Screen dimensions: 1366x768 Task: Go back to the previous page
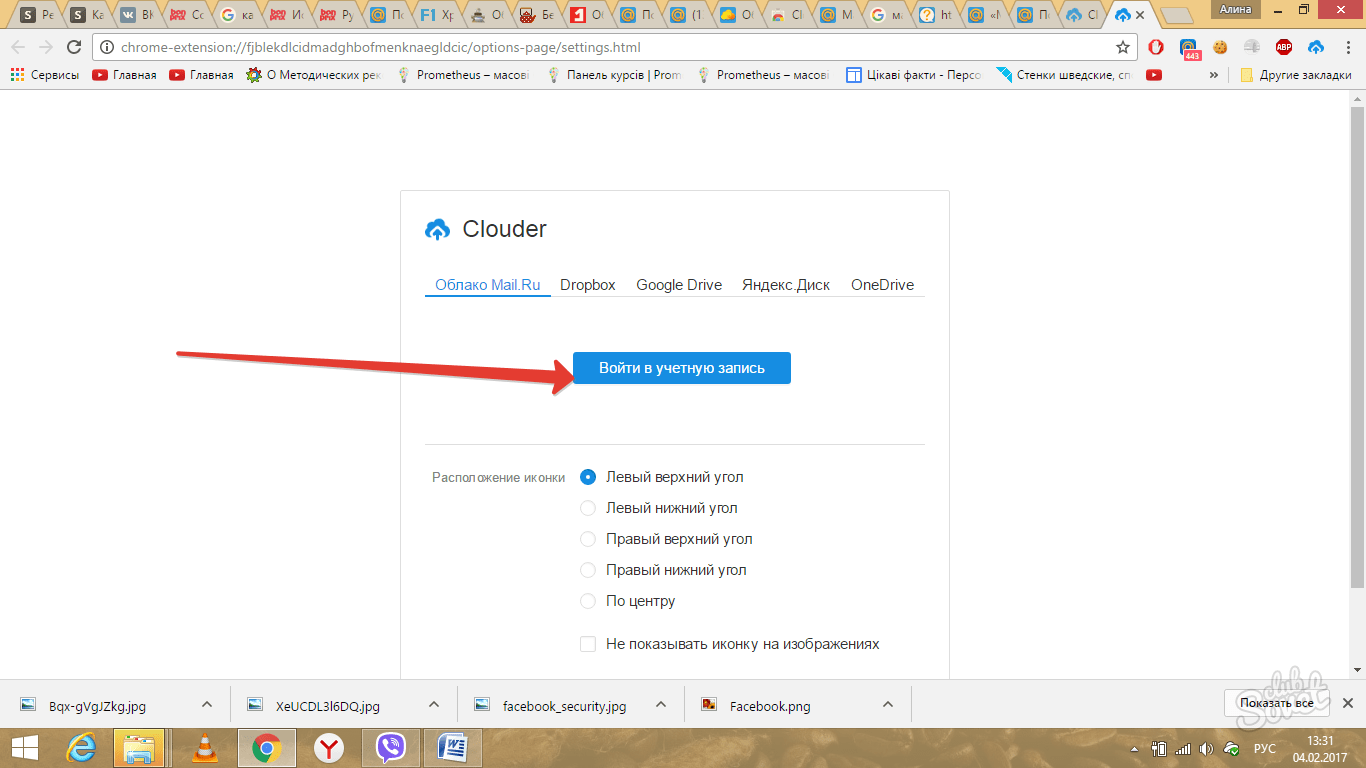18,47
